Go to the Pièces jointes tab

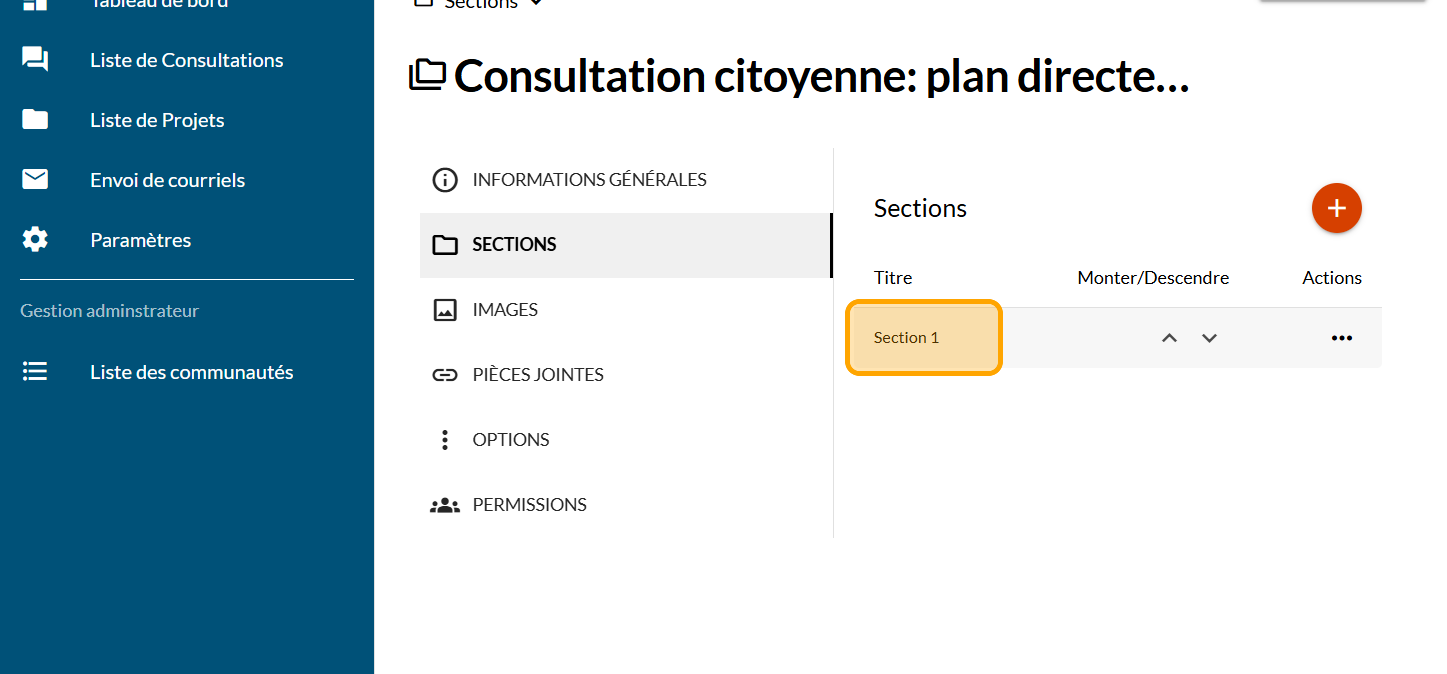tap(538, 375)
